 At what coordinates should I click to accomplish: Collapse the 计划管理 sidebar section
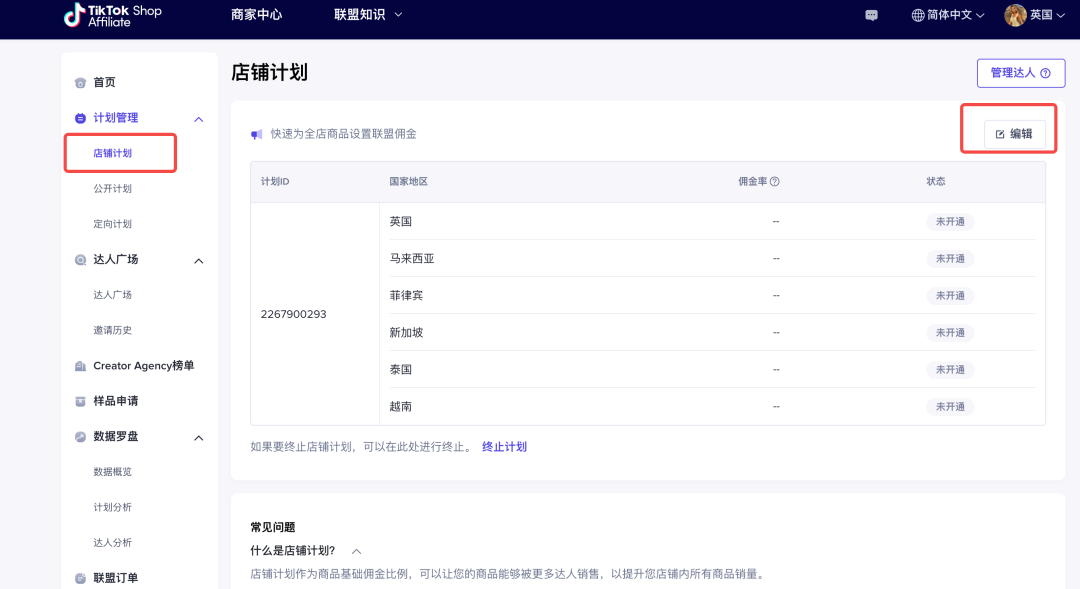click(198, 119)
